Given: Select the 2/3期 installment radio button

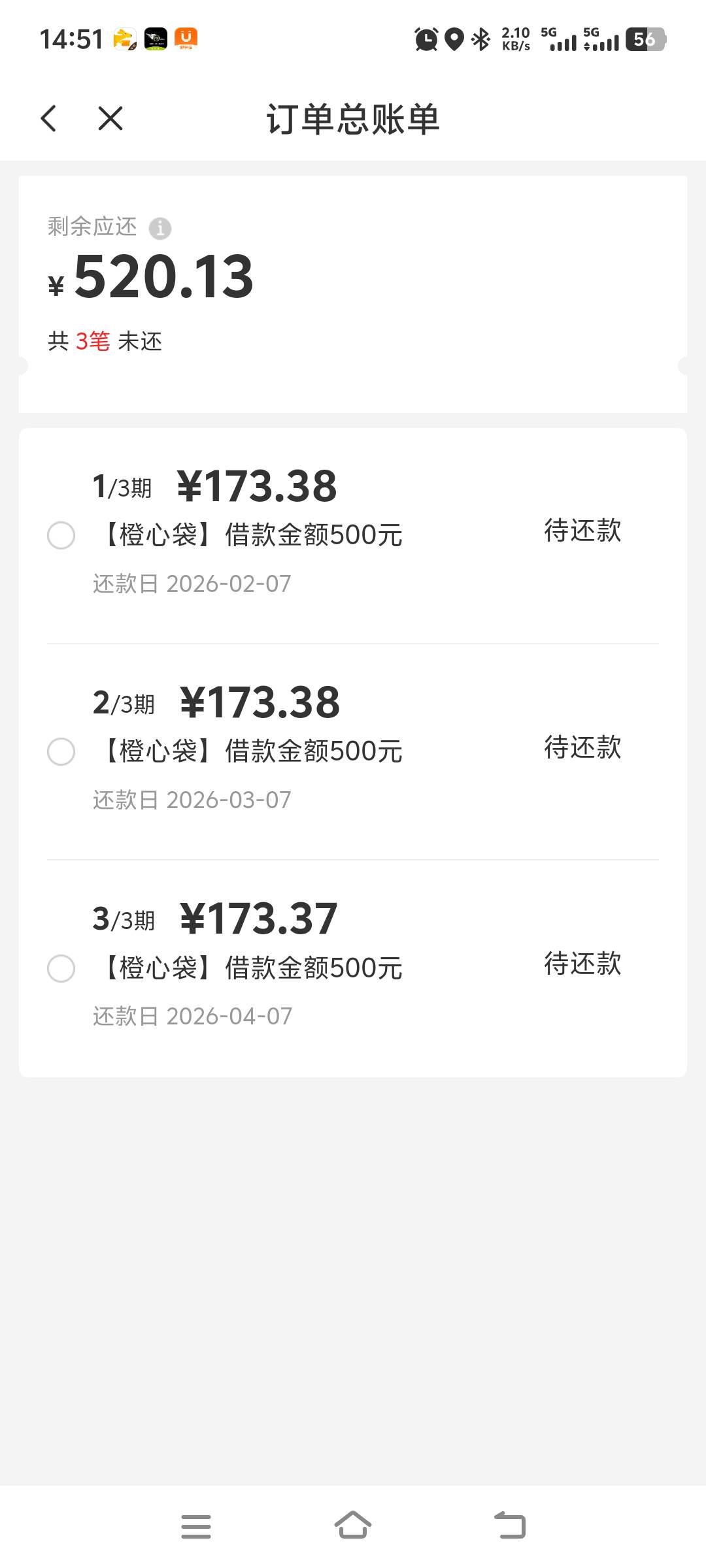Looking at the screenshot, I should pos(61,751).
